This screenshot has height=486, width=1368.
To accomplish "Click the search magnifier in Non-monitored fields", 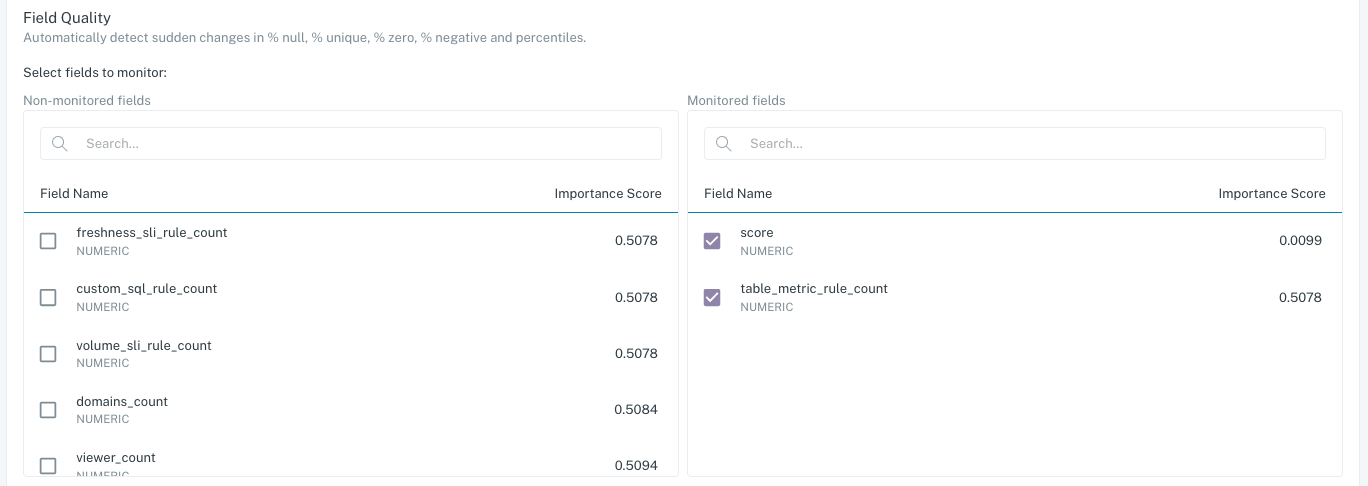I will pos(59,143).
